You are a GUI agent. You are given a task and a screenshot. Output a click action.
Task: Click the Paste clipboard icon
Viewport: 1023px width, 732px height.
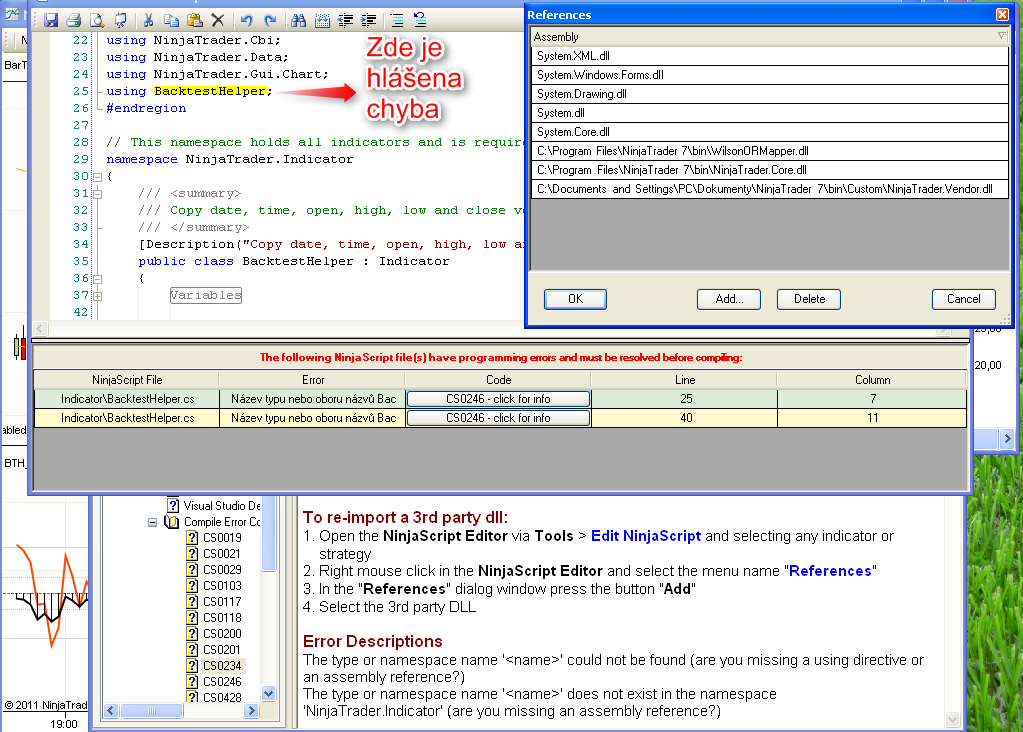[x=195, y=20]
